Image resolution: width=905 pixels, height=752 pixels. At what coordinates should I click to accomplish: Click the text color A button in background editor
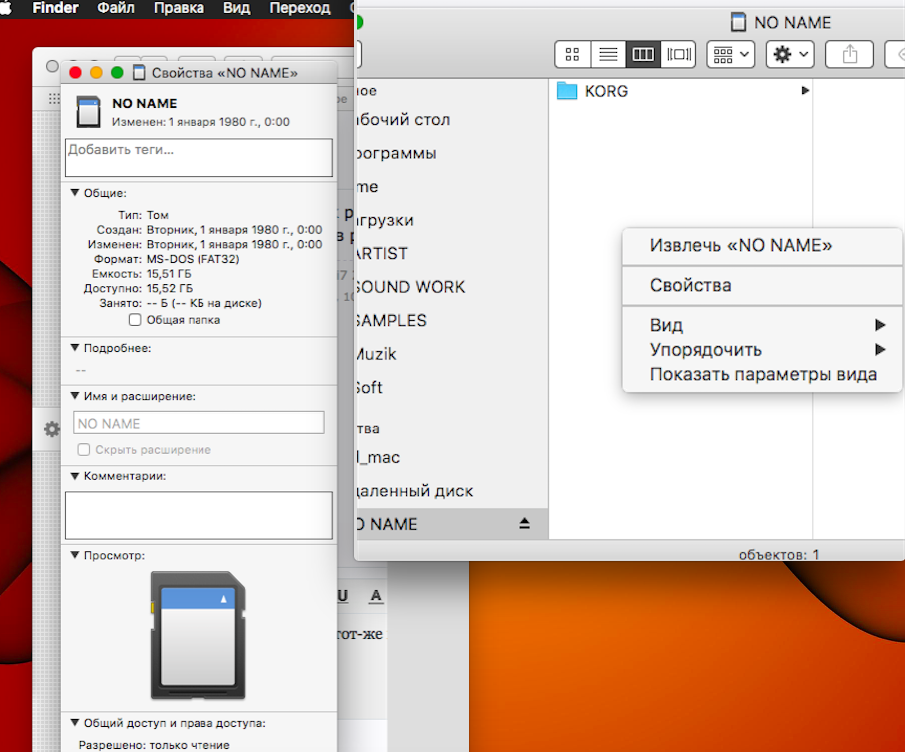point(376,596)
